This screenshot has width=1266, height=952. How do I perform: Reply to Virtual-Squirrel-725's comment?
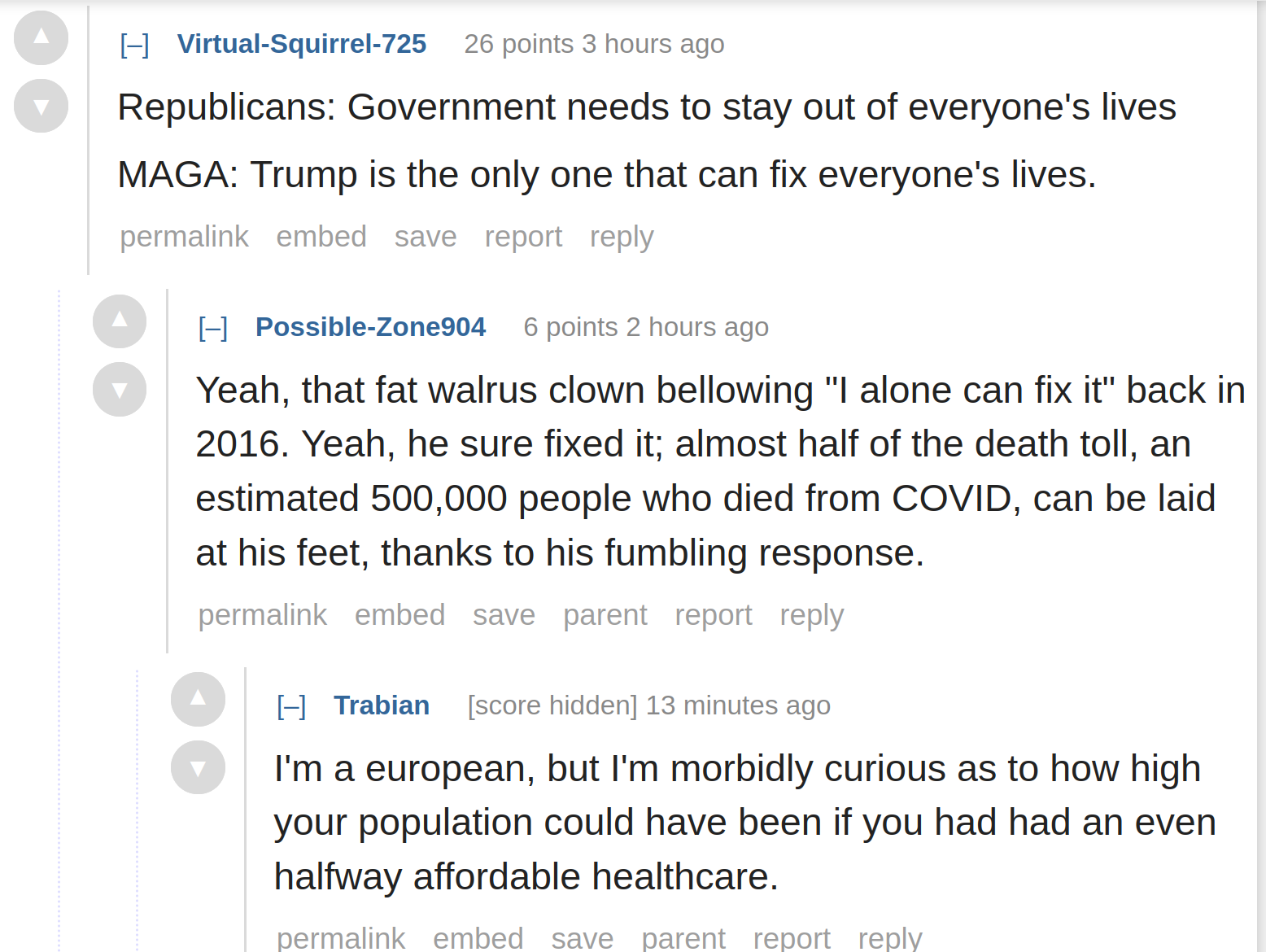click(x=622, y=237)
